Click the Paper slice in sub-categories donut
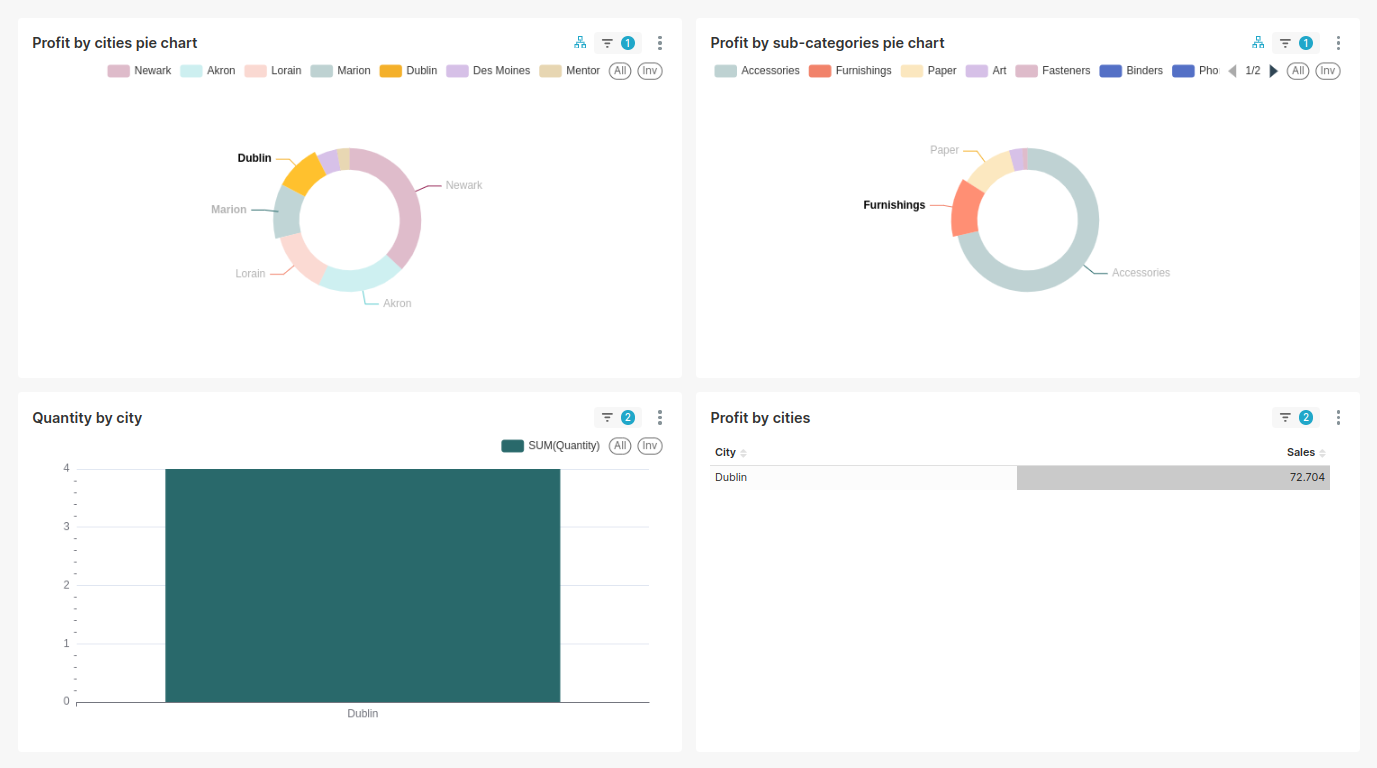Image resolution: width=1377 pixels, height=768 pixels. [x=990, y=171]
